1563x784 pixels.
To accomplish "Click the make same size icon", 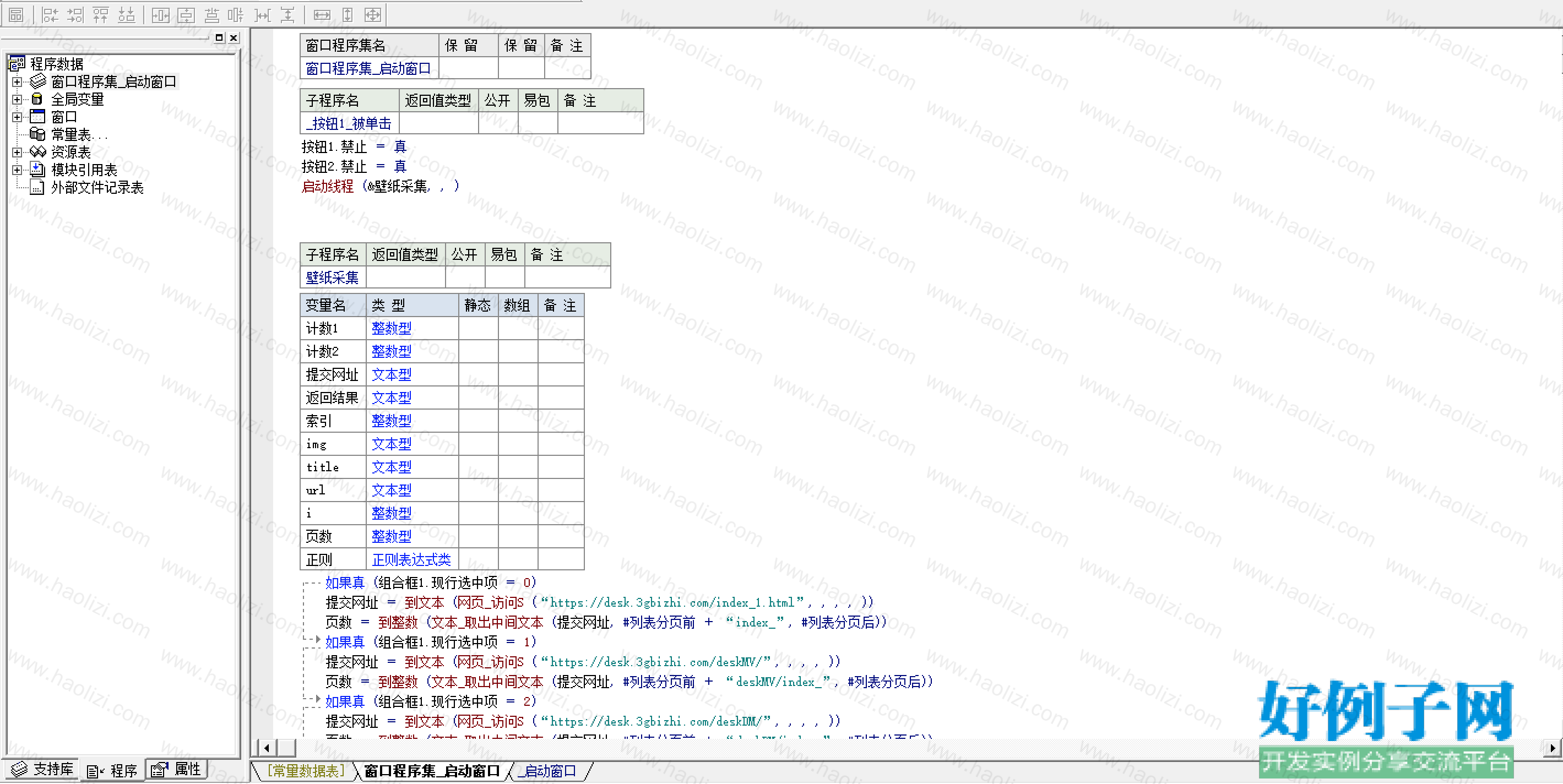I will pyautogui.click(x=372, y=14).
